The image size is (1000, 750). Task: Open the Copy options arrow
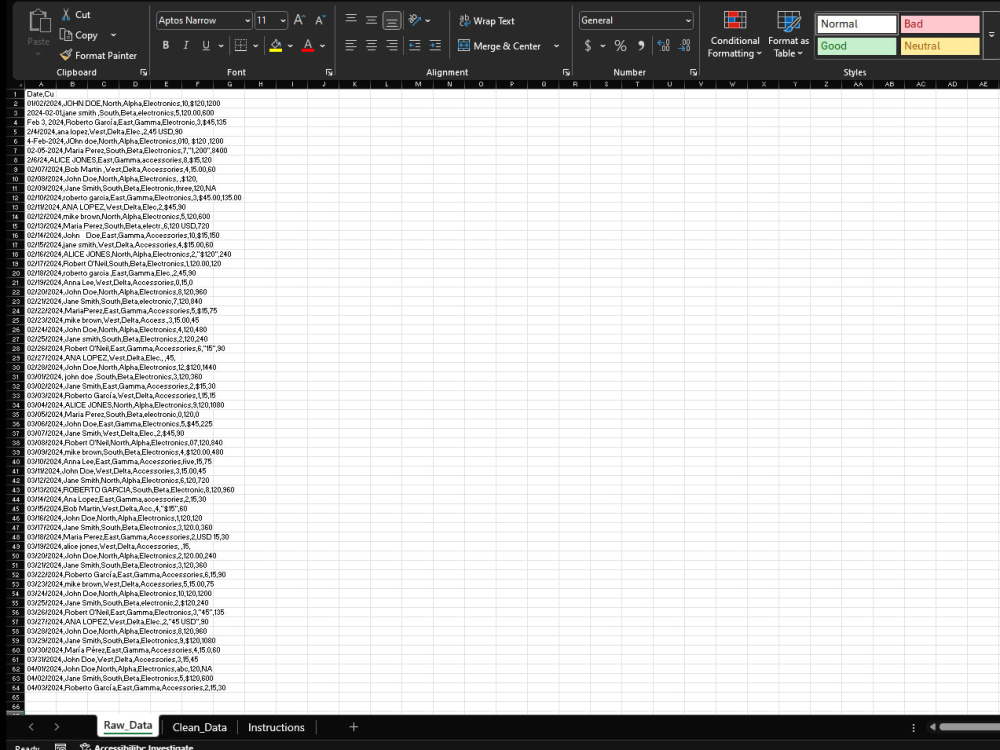pos(114,35)
